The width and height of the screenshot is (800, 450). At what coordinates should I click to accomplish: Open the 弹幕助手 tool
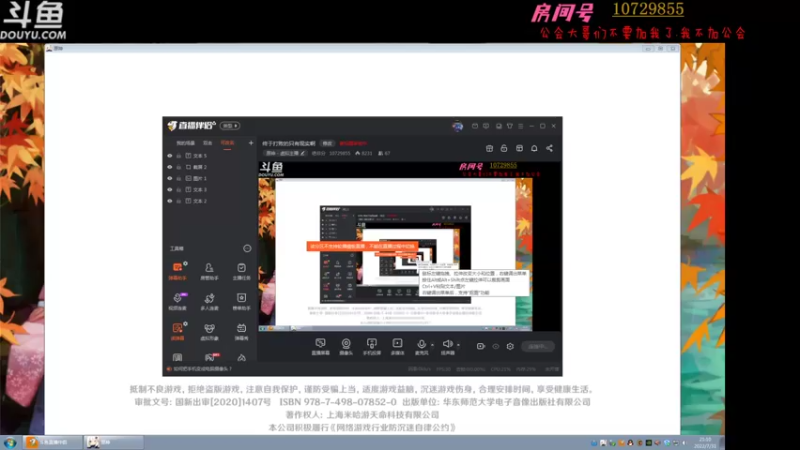point(178,271)
